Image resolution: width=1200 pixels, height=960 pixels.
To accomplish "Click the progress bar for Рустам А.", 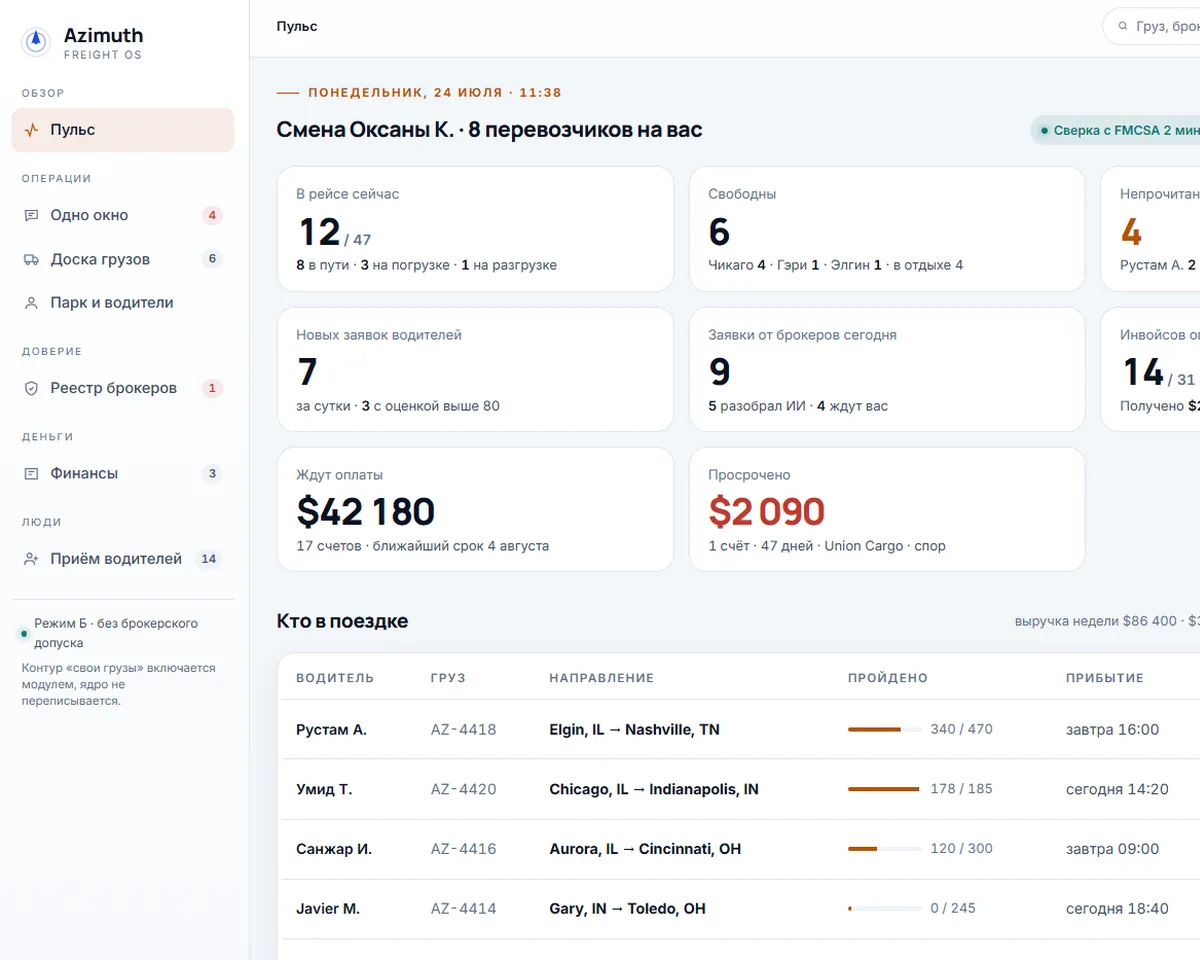I will (885, 730).
